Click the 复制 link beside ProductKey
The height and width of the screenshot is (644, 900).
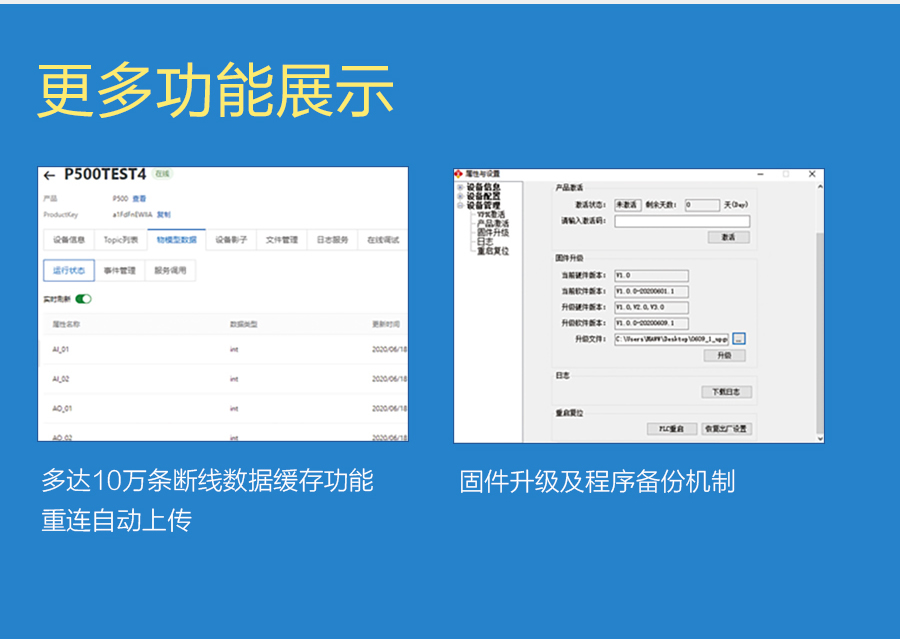164,214
